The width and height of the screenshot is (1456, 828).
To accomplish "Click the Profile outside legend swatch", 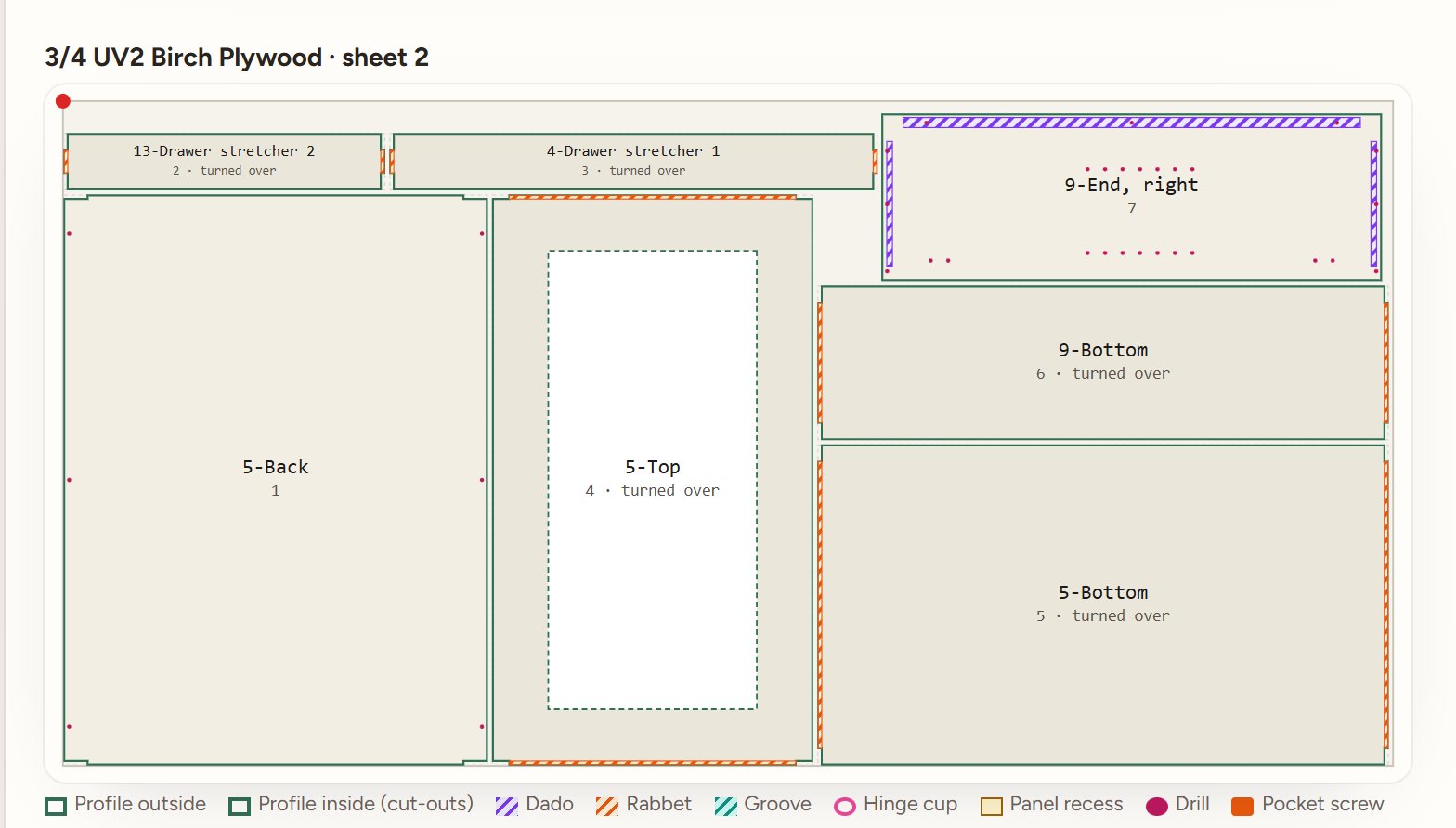I will (56, 806).
